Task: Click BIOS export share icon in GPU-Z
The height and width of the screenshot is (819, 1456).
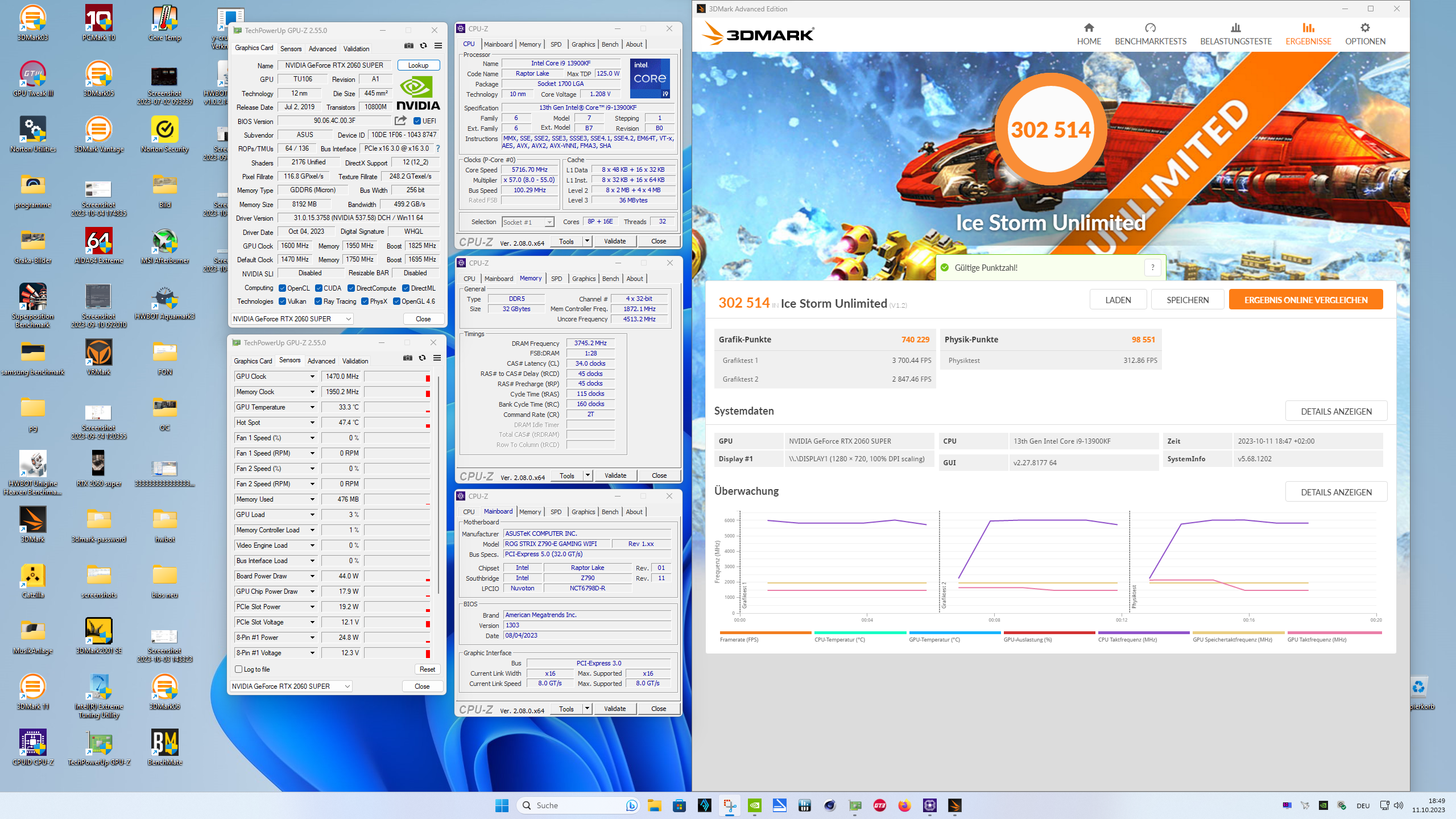Action: pos(401,121)
